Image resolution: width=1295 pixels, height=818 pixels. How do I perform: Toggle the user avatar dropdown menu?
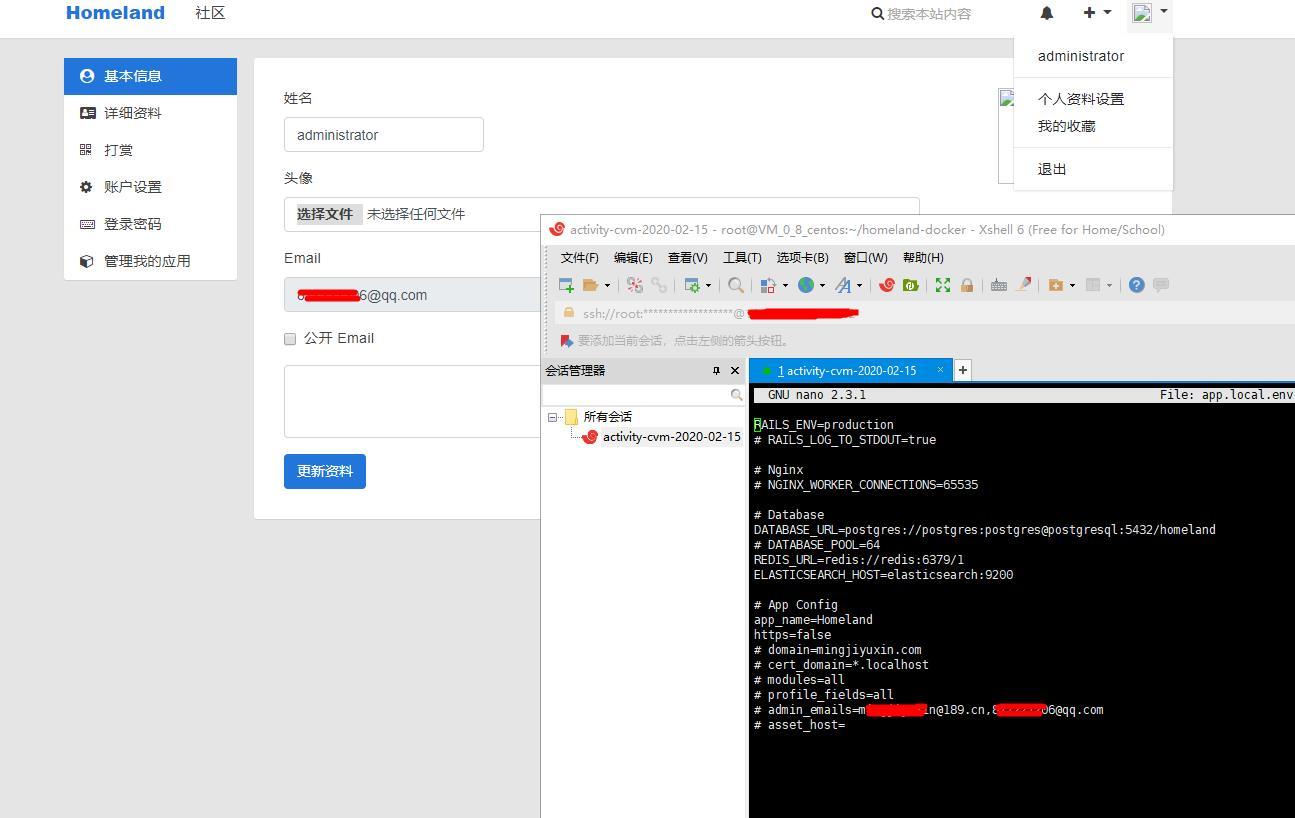click(1150, 13)
